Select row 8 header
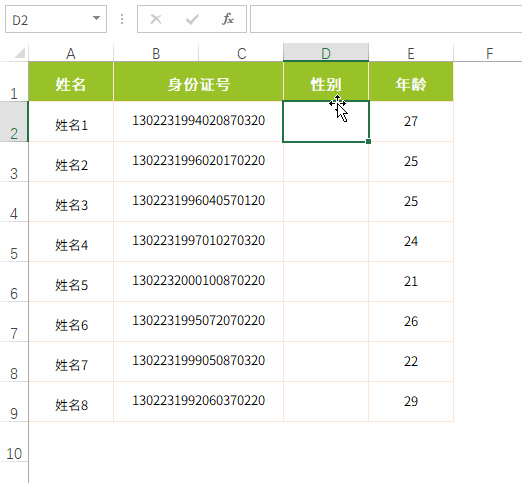Viewport: 522px width, 483px height. click(x=14, y=362)
